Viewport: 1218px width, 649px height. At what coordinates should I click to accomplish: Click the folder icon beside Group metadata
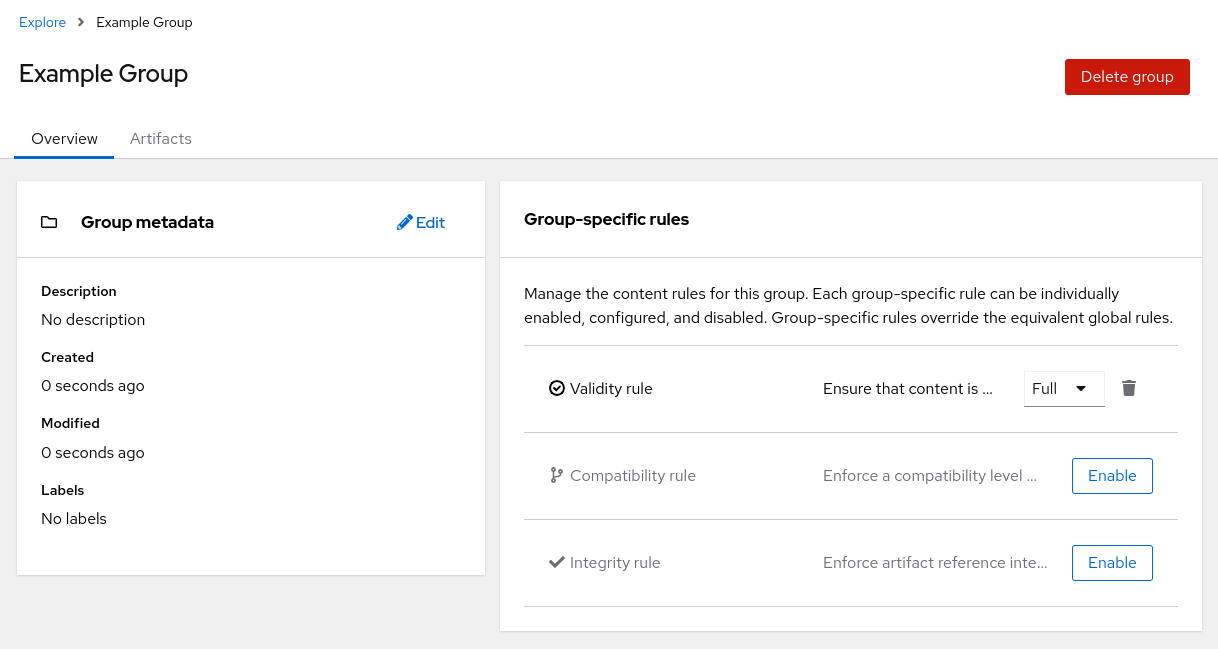49,222
